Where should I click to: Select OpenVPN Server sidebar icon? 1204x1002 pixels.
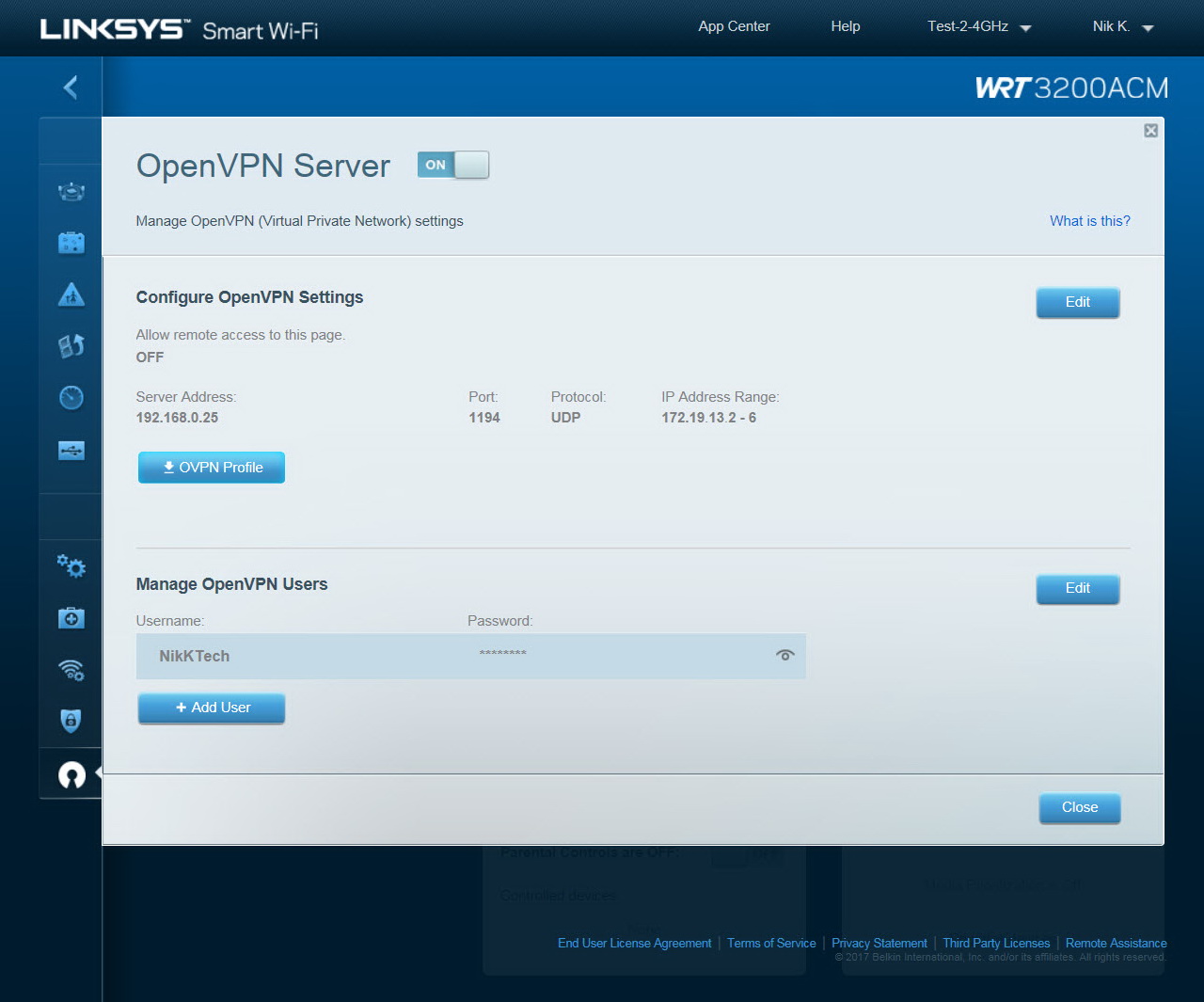(x=71, y=774)
